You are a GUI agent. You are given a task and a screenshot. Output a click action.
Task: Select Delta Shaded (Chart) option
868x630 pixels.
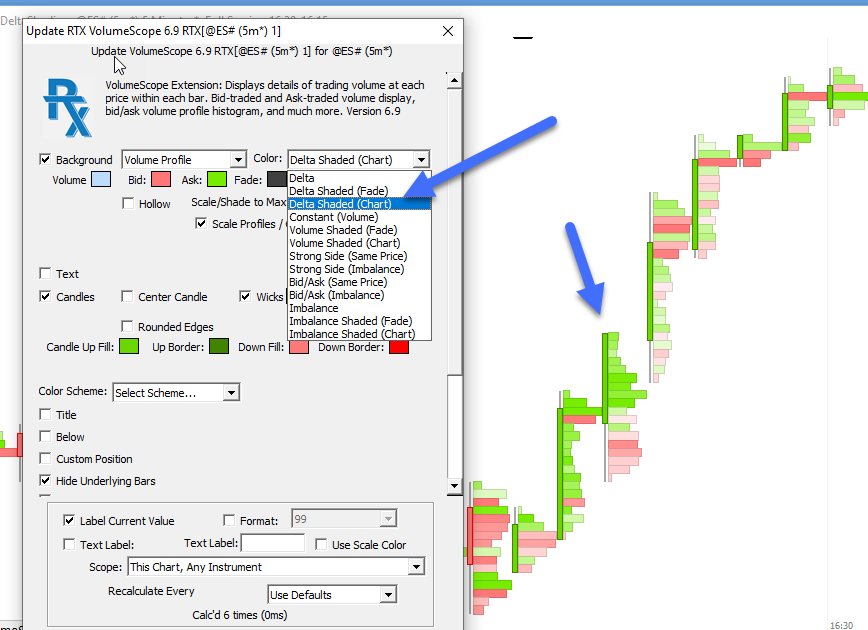(x=359, y=204)
